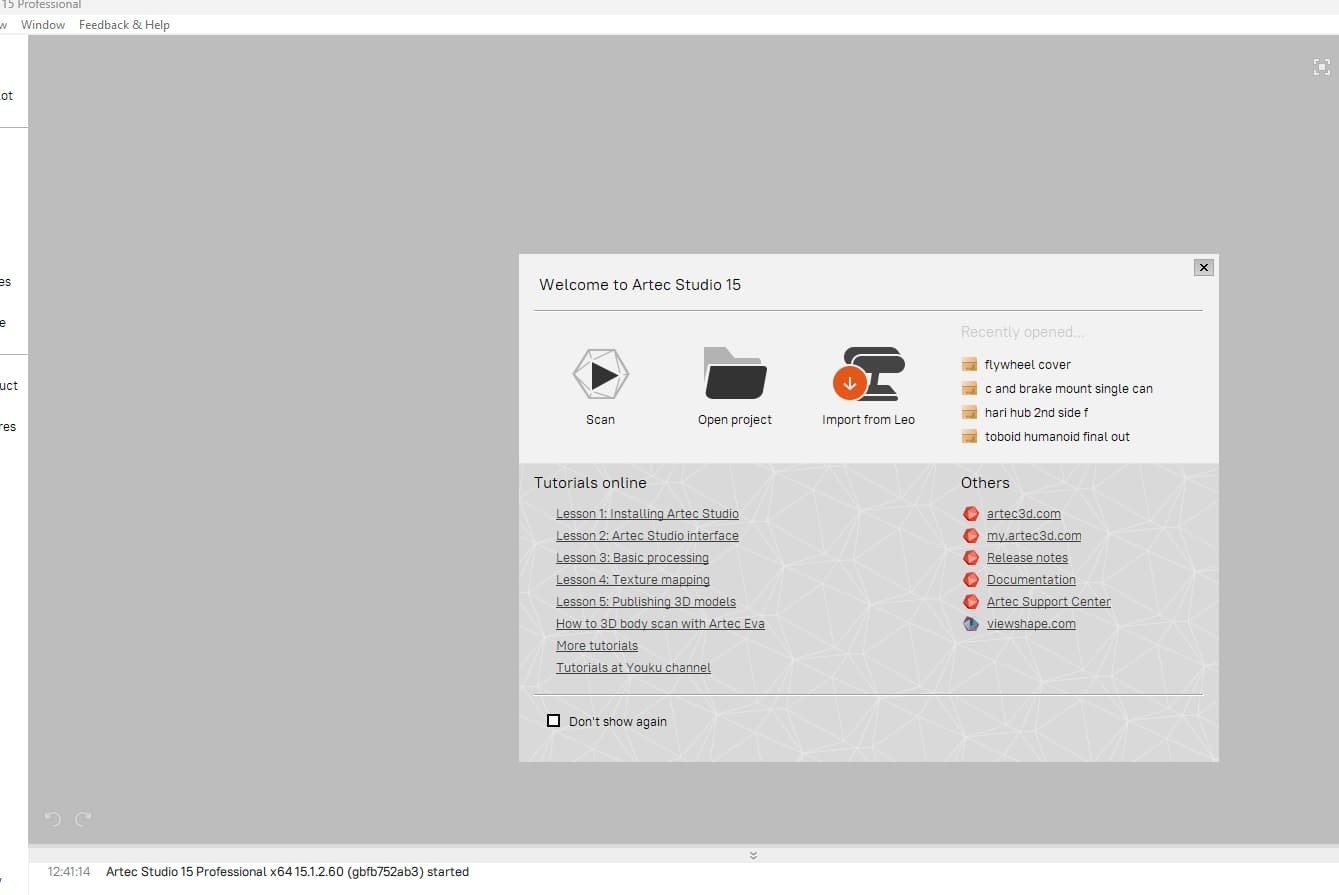The width and height of the screenshot is (1339, 895).
Task: Open Lesson 3: Basic processing tutorial
Action: coord(632,558)
